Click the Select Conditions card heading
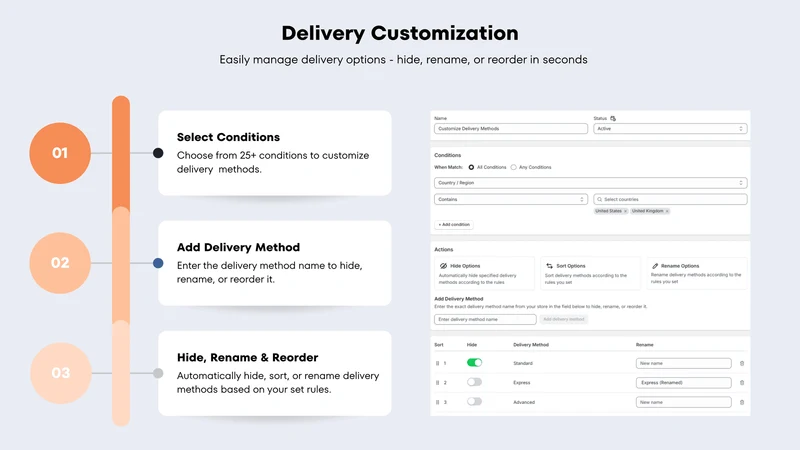800x450 pixels. click(228, 137)
